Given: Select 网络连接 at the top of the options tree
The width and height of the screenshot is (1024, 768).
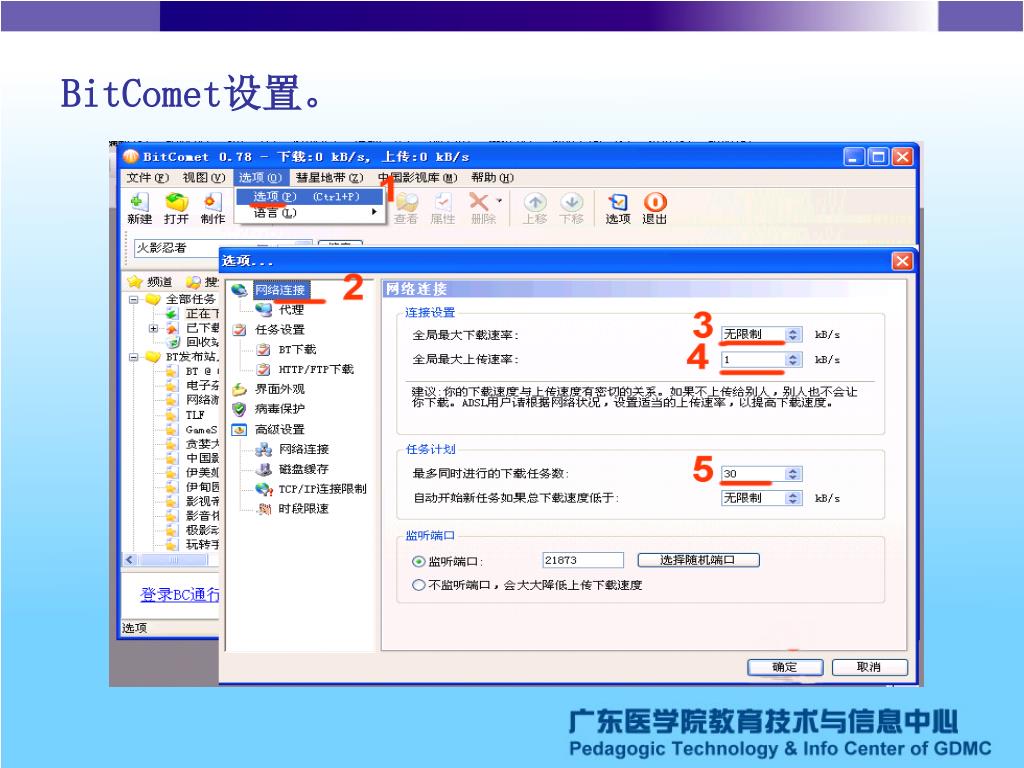Looking at the screenshot, I should pos(280,290).
